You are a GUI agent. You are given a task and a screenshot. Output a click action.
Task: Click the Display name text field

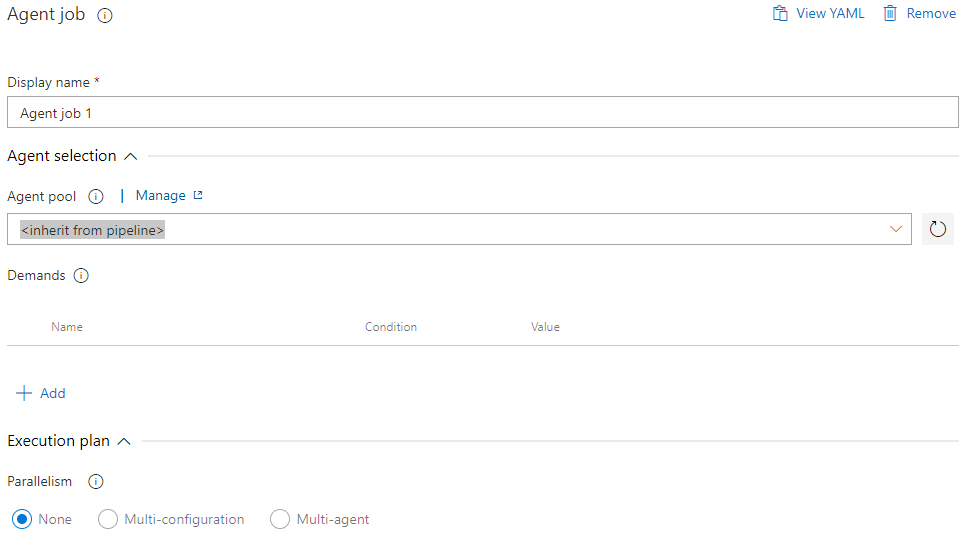(482, 113)
